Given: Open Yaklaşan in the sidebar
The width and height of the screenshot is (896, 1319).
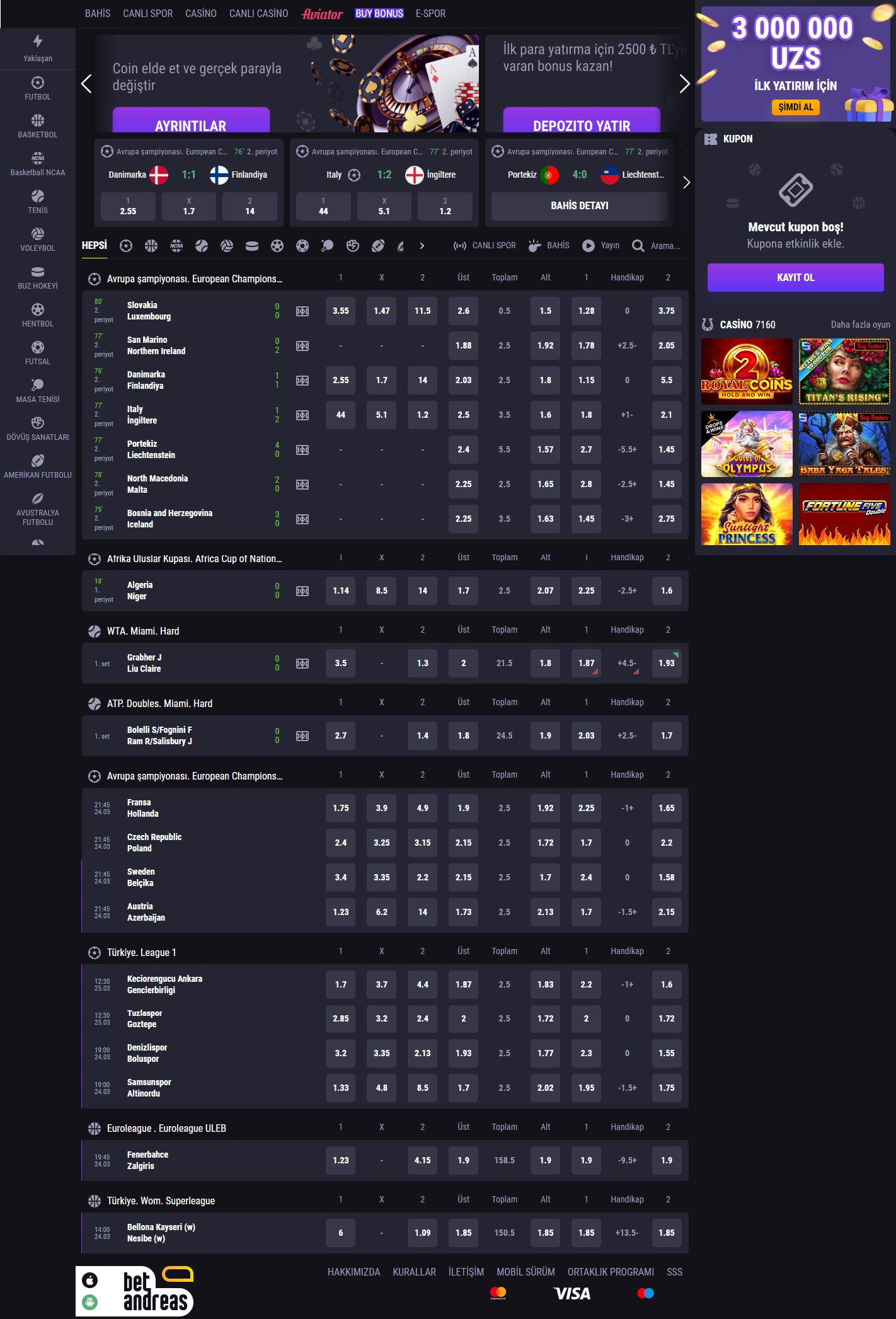Looking at the screenshot, I should (38, 49).
